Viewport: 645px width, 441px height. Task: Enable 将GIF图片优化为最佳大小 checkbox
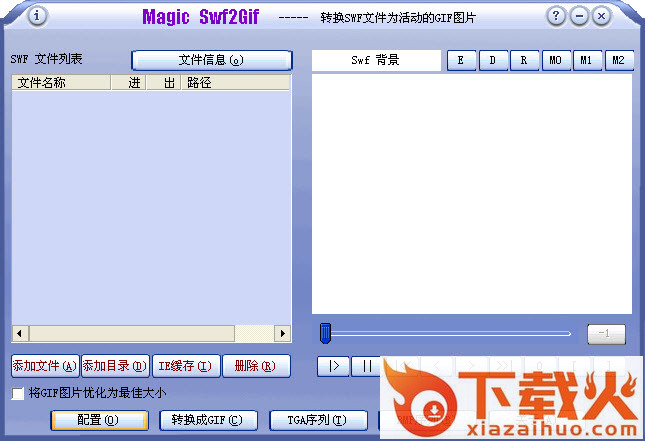click(18, 393)
